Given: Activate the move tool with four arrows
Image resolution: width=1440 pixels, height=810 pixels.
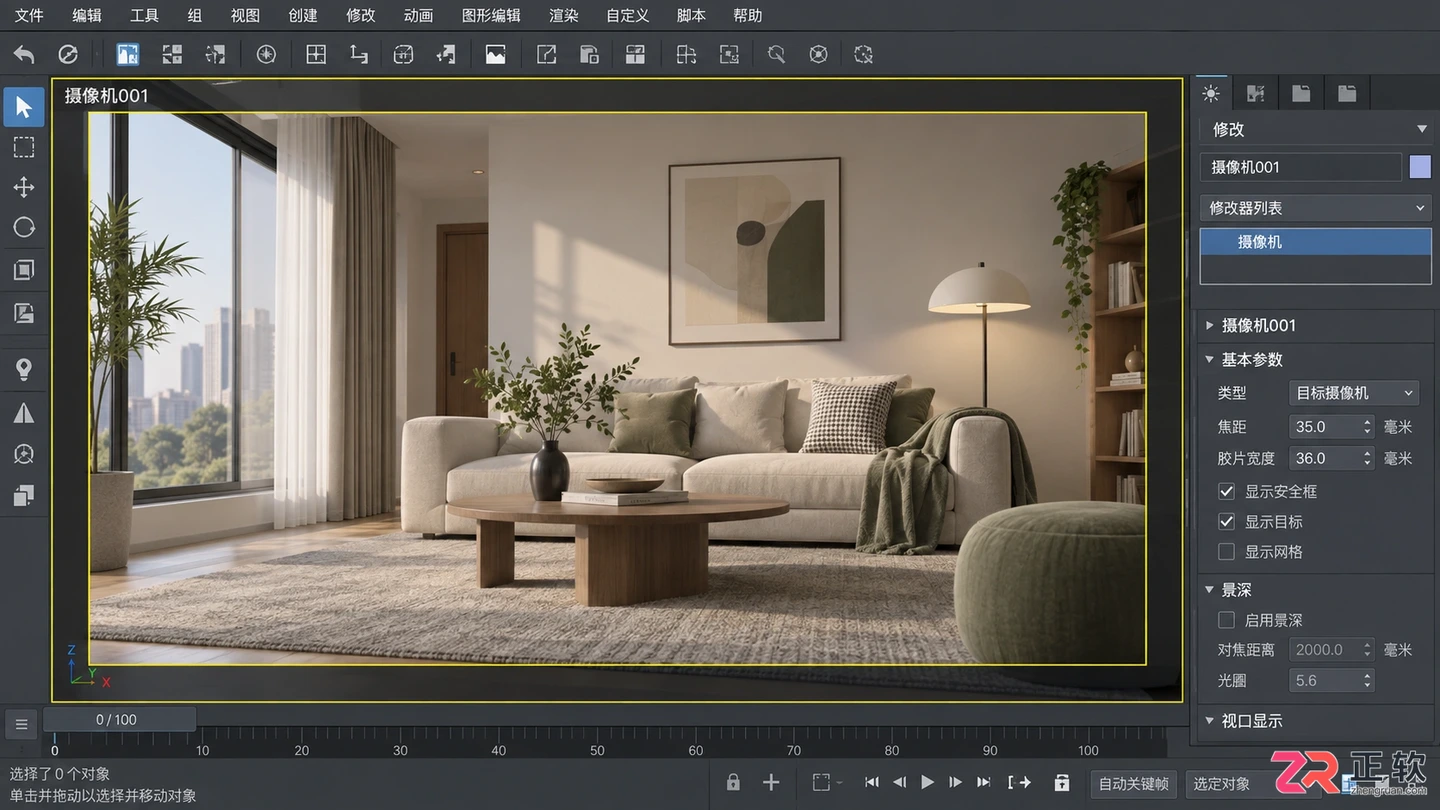Looking at the screenshot, I should (24, 187).
